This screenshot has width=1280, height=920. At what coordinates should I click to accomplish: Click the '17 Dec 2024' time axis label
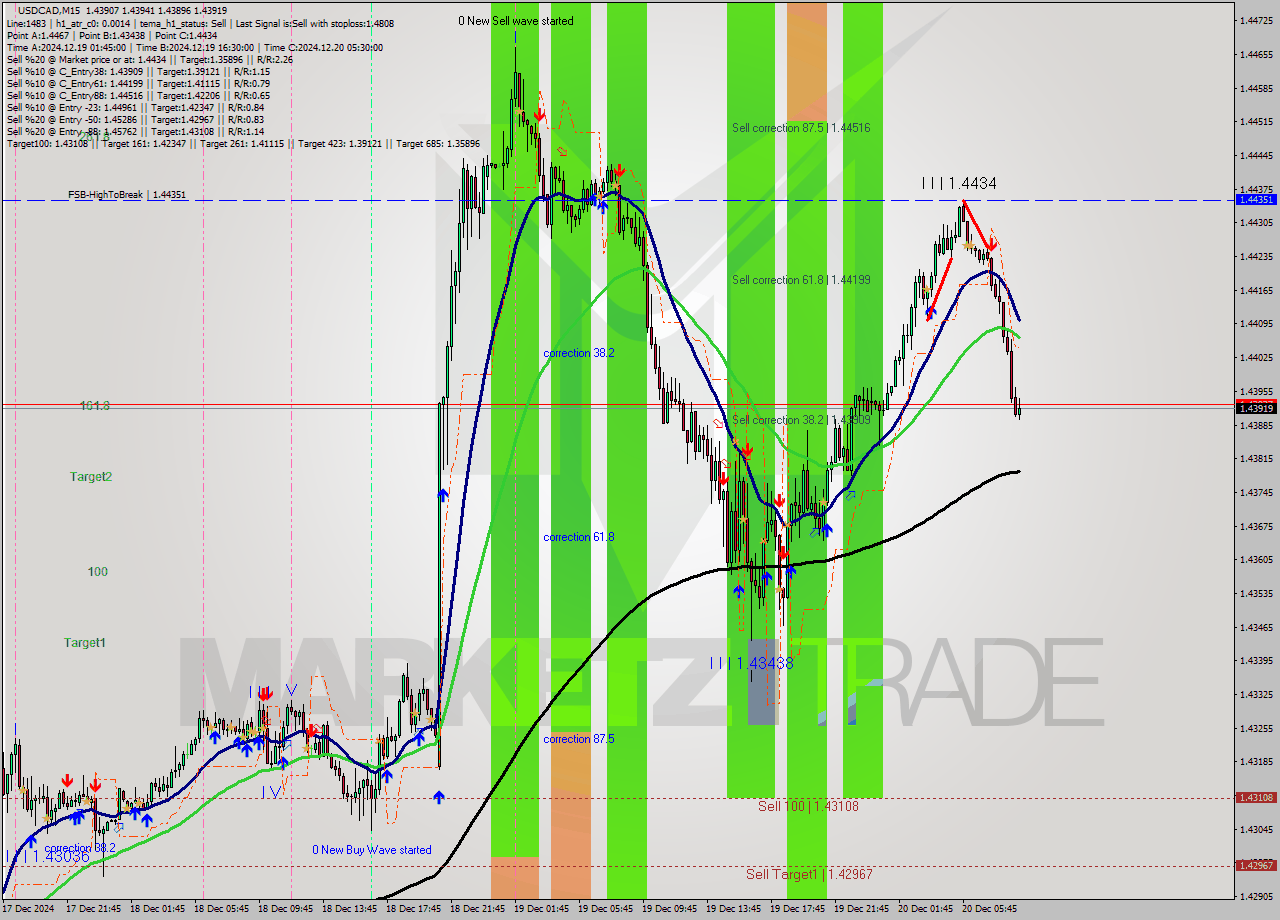29,909
